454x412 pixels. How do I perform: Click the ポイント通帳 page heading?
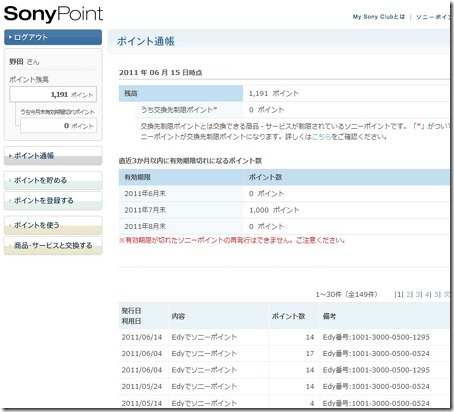click(146, 41)
